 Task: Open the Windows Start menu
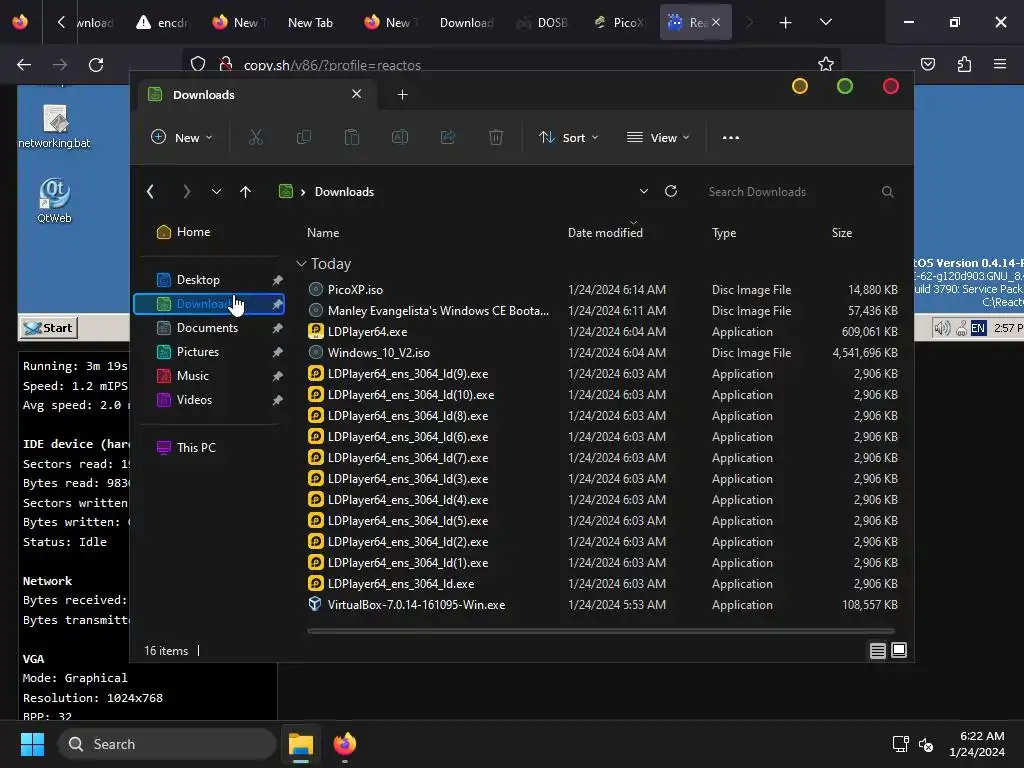click(x=32, y=744)
